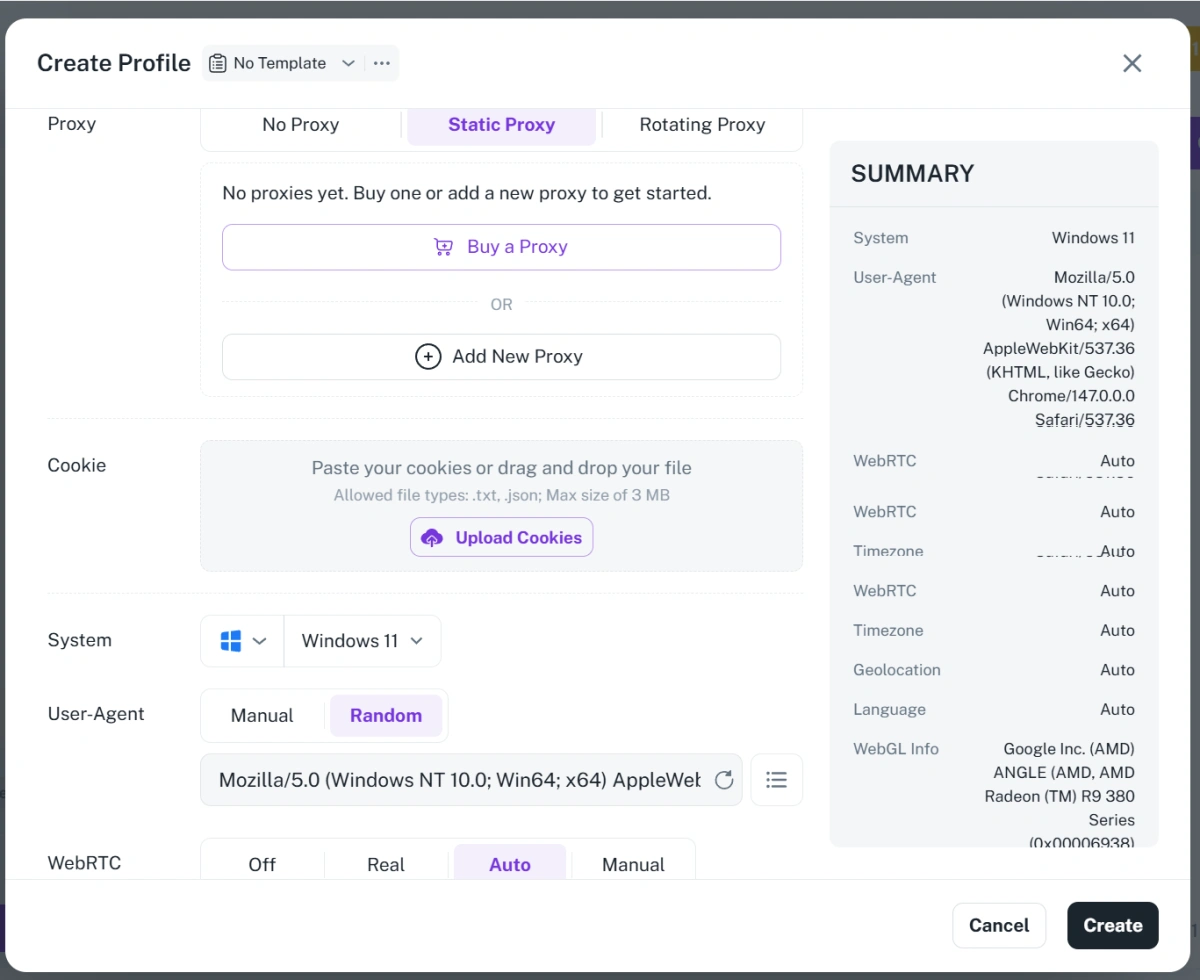Set WebRTC to Off

pos(262,865)
